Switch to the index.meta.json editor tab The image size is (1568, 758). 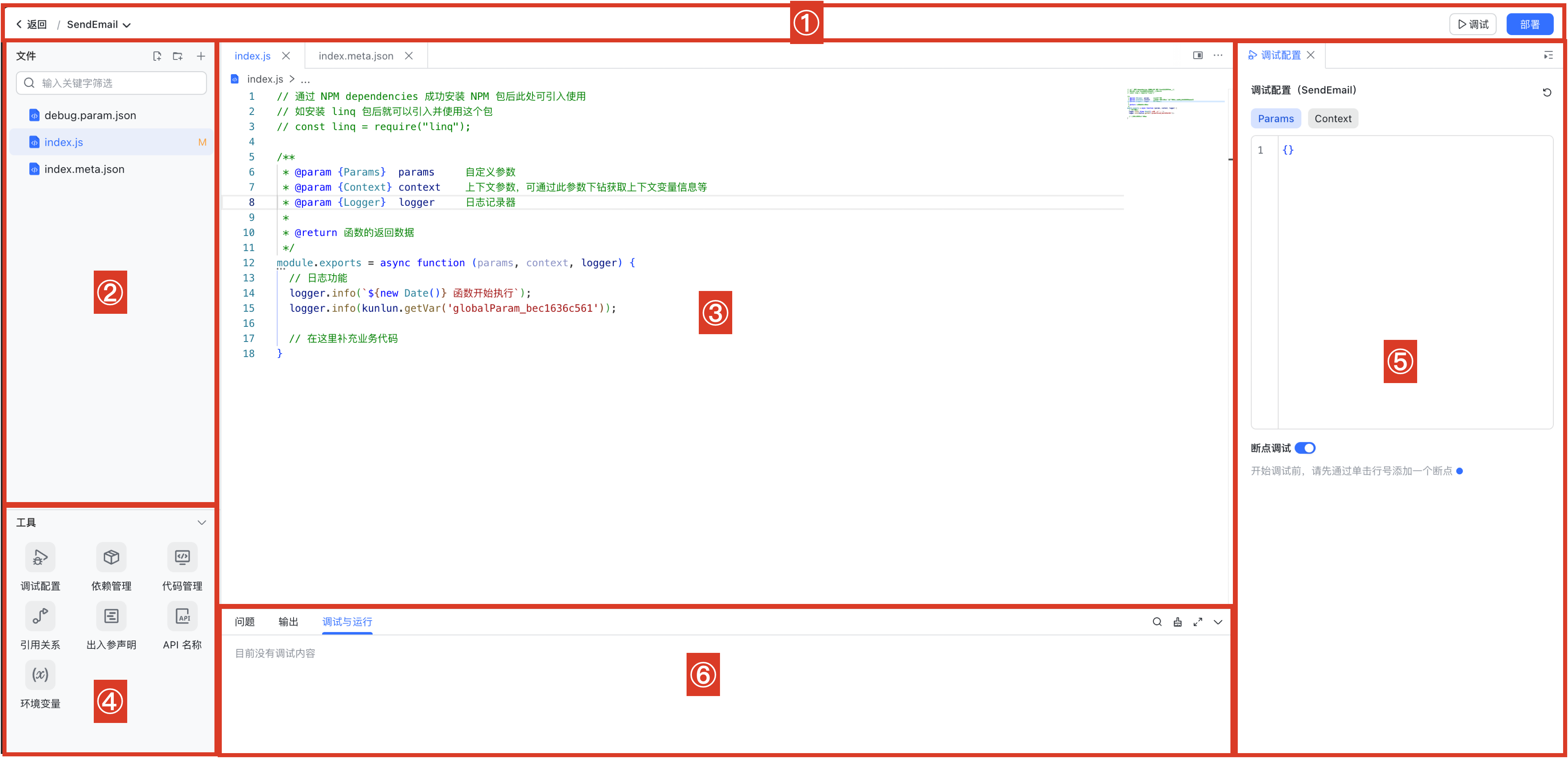[x=356, y=56]
